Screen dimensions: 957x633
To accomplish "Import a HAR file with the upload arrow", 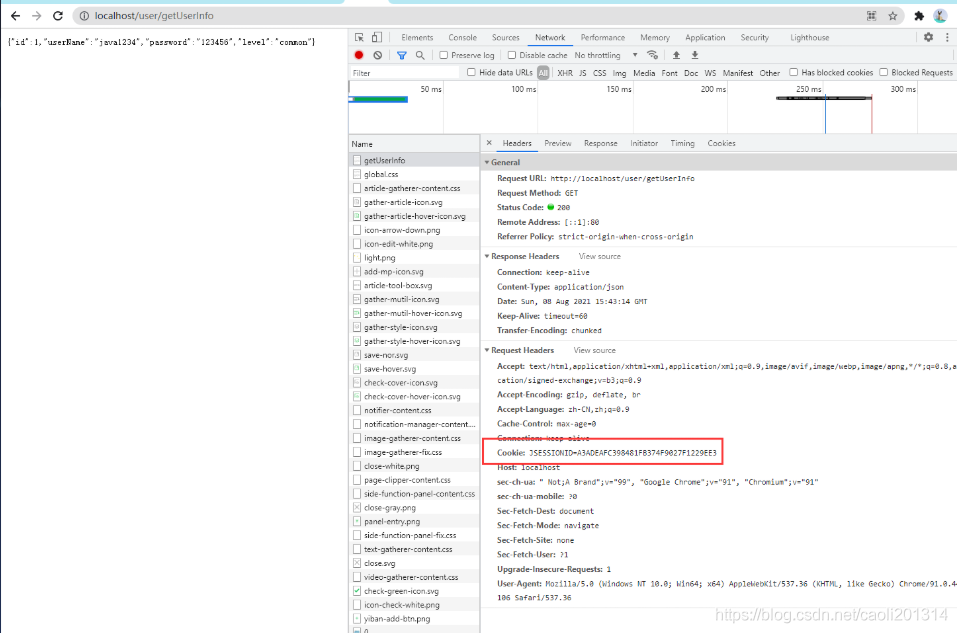I will (x=676, y=55).
